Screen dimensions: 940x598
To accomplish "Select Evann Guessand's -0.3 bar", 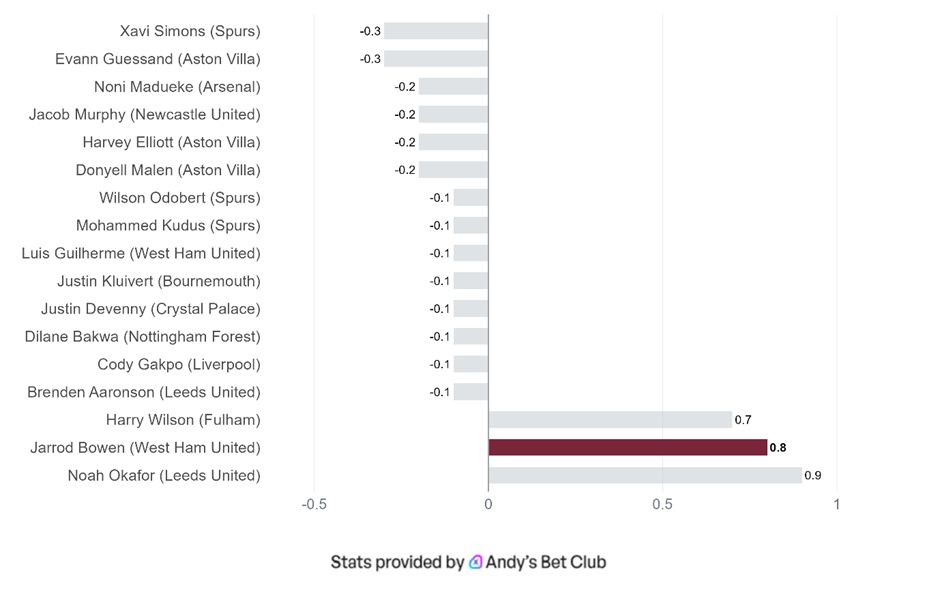I will pos(436,59).
